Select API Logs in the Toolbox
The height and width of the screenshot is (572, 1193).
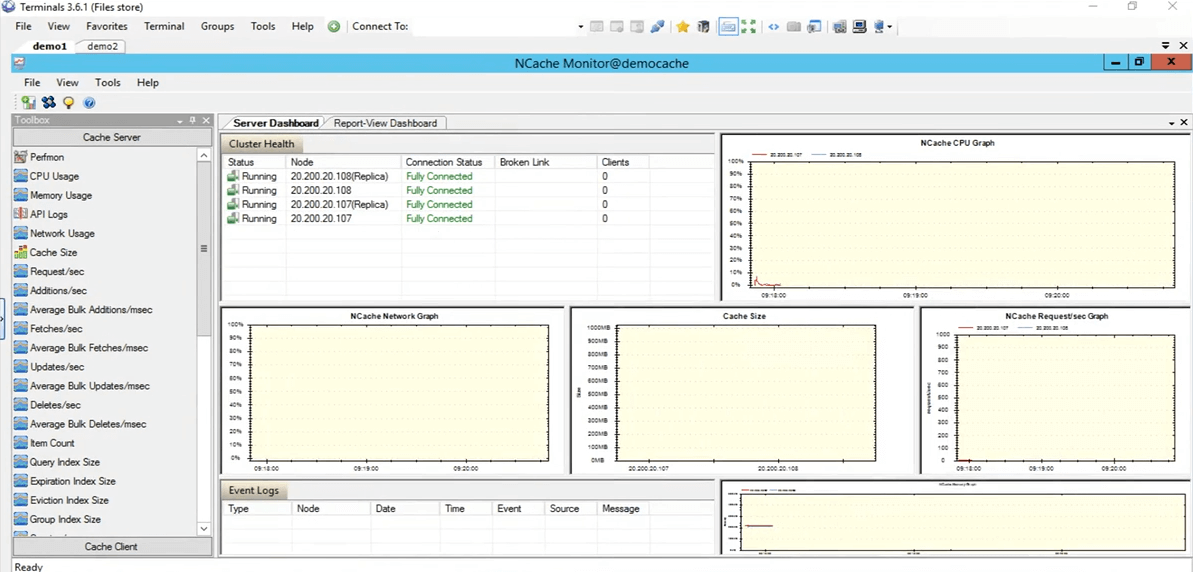coord(41,214)
